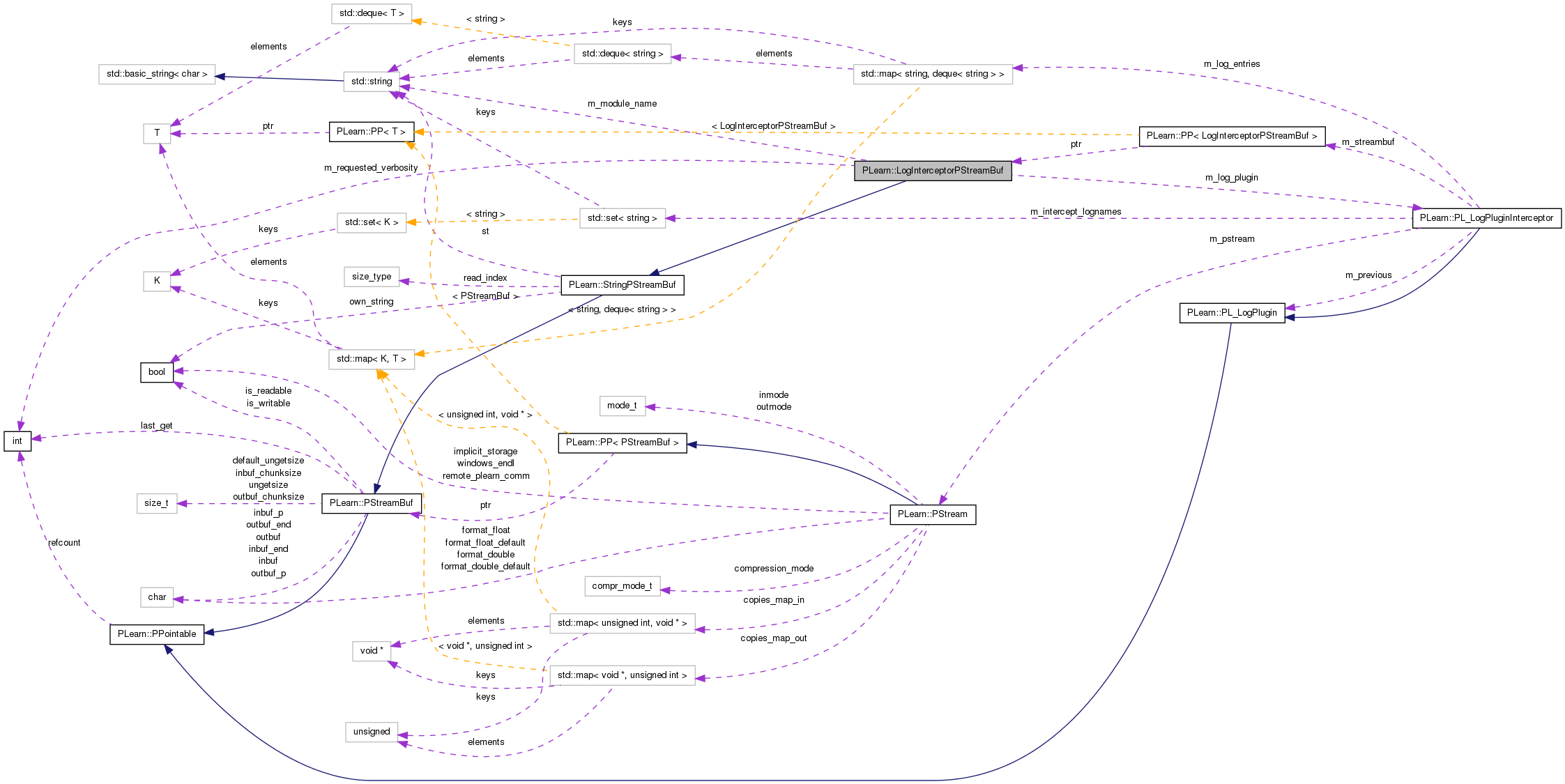Select the default_ungetsize label
Image resolution: width=1565 pixels, height=784 pixels.
(268, 461)
